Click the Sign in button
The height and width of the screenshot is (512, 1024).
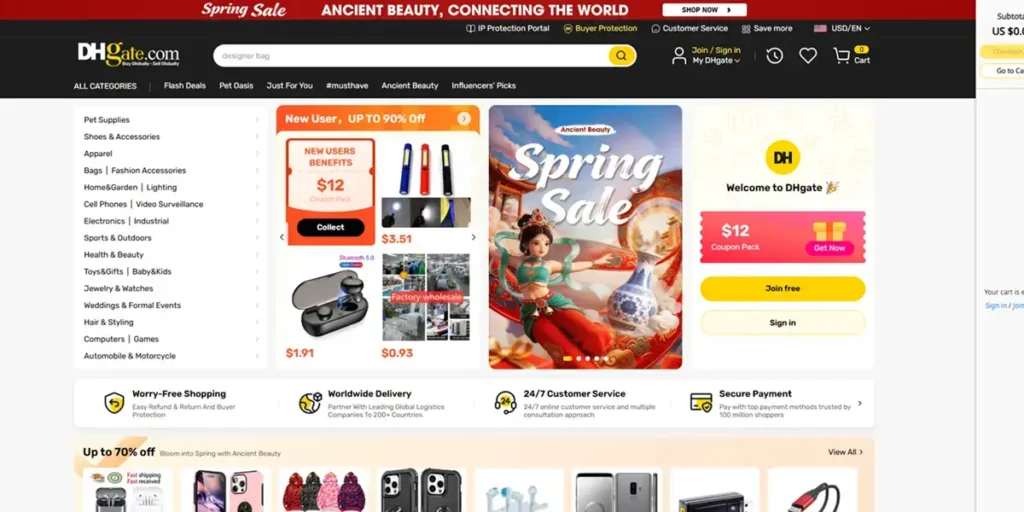(x=782, y=323)
